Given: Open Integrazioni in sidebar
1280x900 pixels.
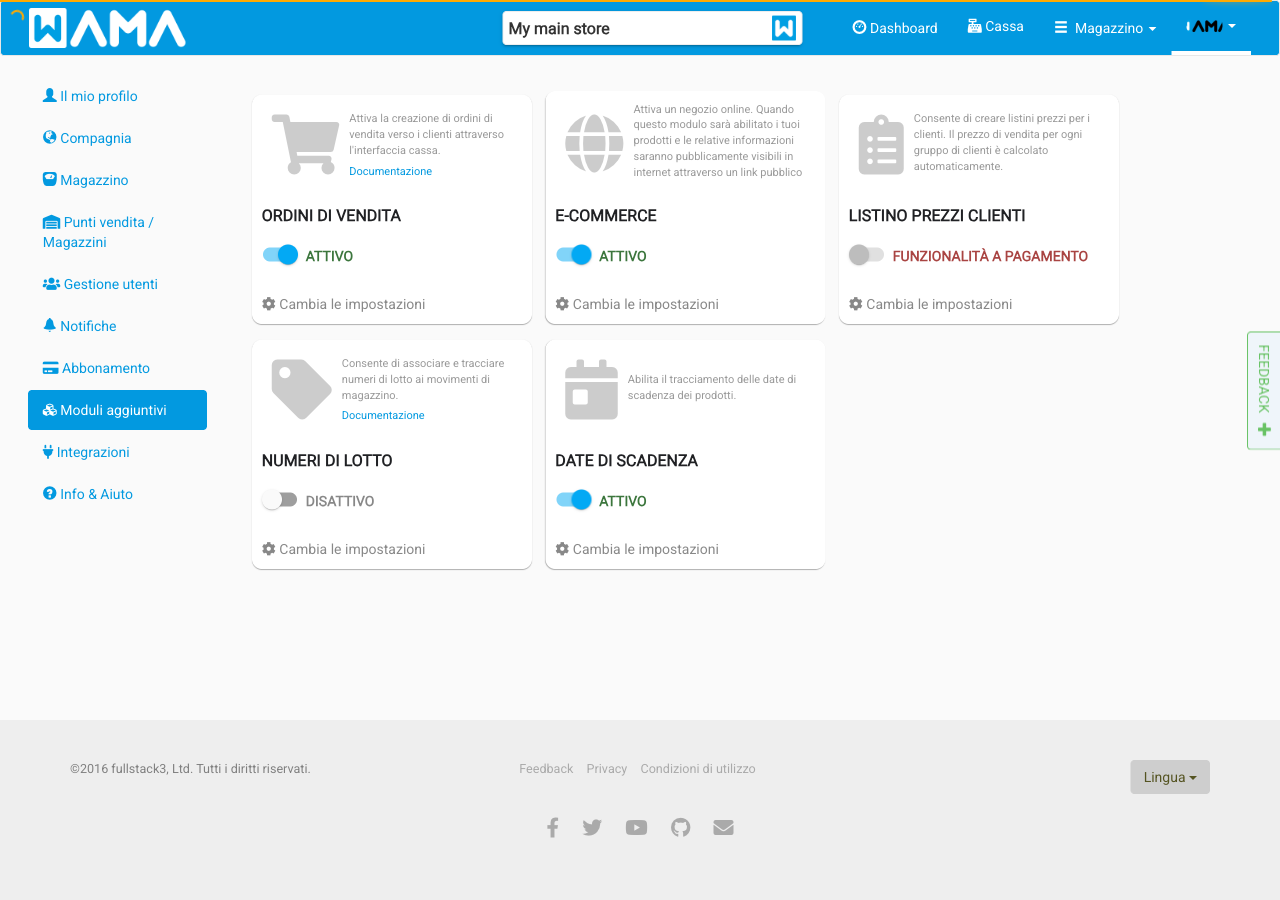Looking at the screenshot, I should 117,452.
